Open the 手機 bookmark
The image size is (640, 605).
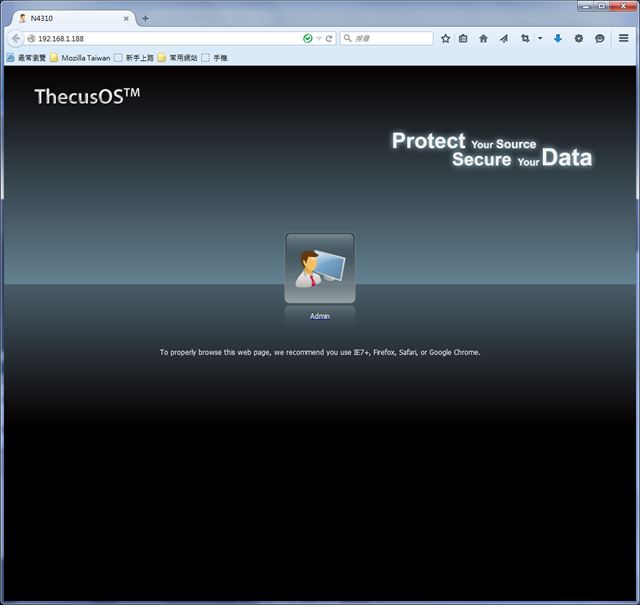215,58
